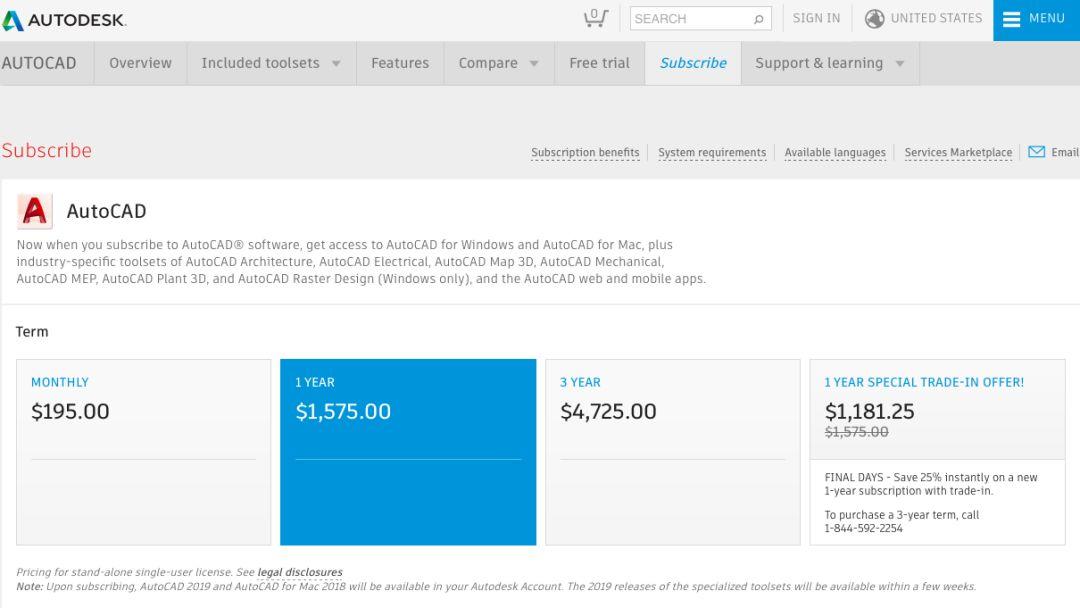The width and height of the screenshot is (1080, 608).
Task: Click the struck-through $1,575.00 price
Action: tap(856, 432)
